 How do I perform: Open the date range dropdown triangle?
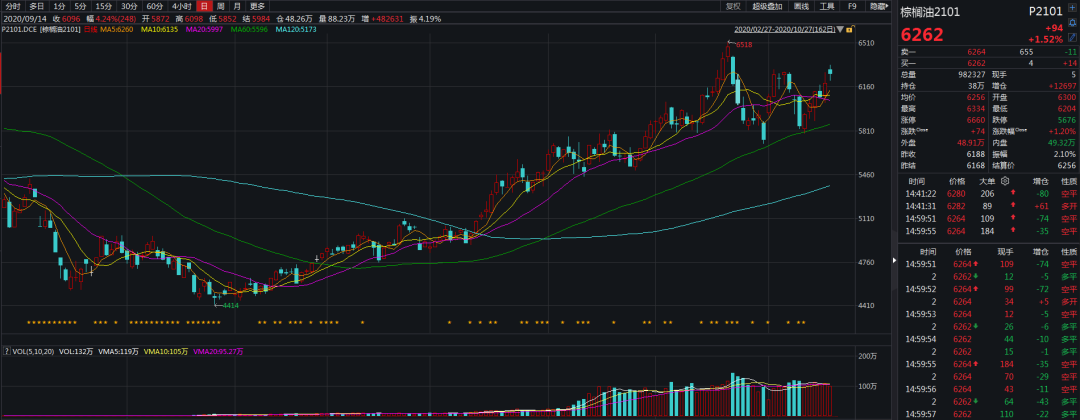pos(840,30)
